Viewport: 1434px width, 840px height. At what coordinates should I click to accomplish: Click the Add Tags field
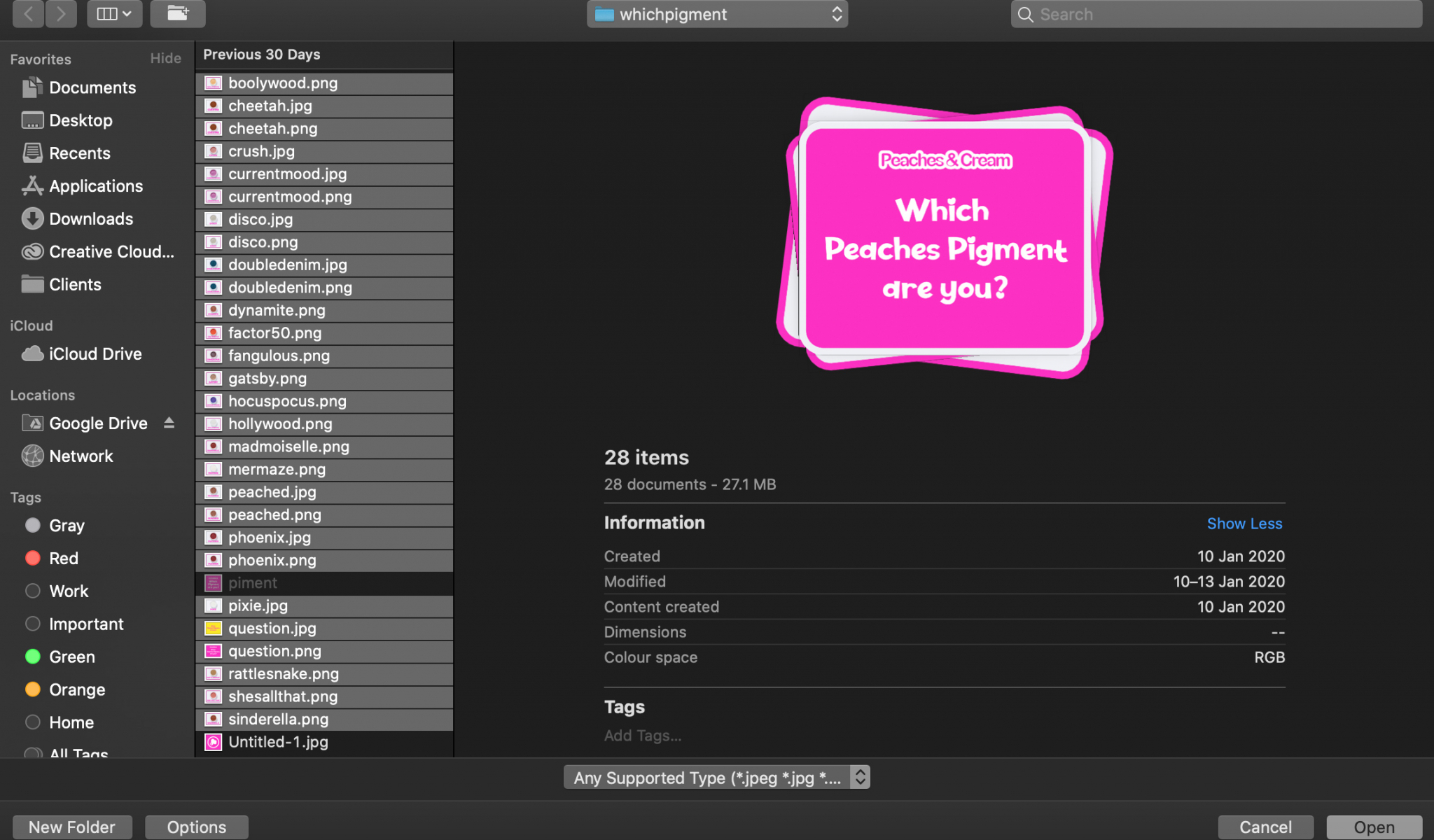643,736
